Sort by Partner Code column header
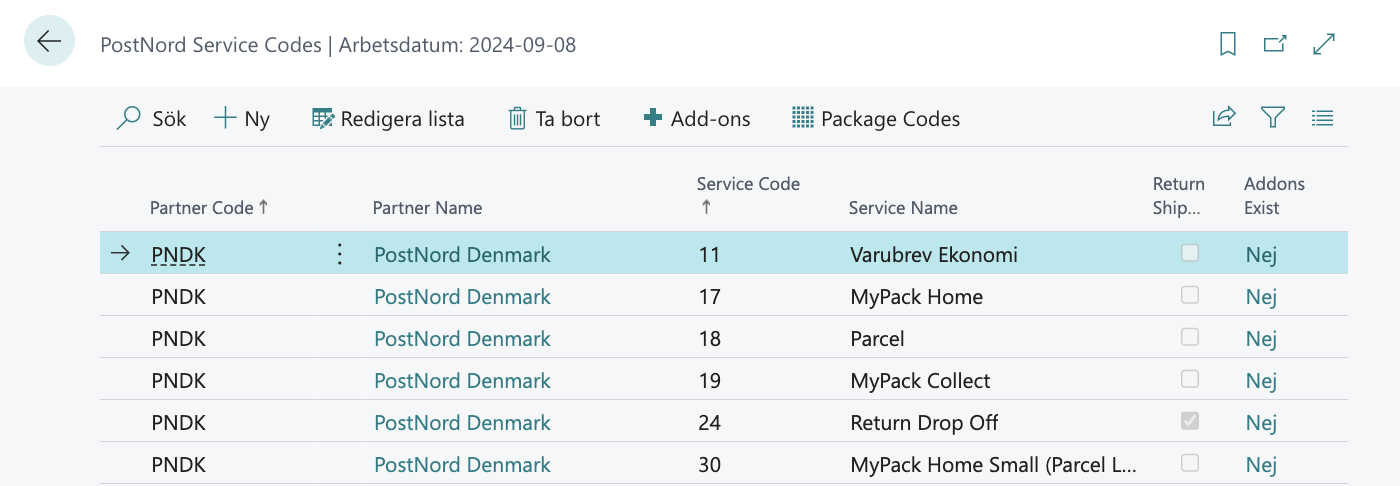 click(209, 208)
